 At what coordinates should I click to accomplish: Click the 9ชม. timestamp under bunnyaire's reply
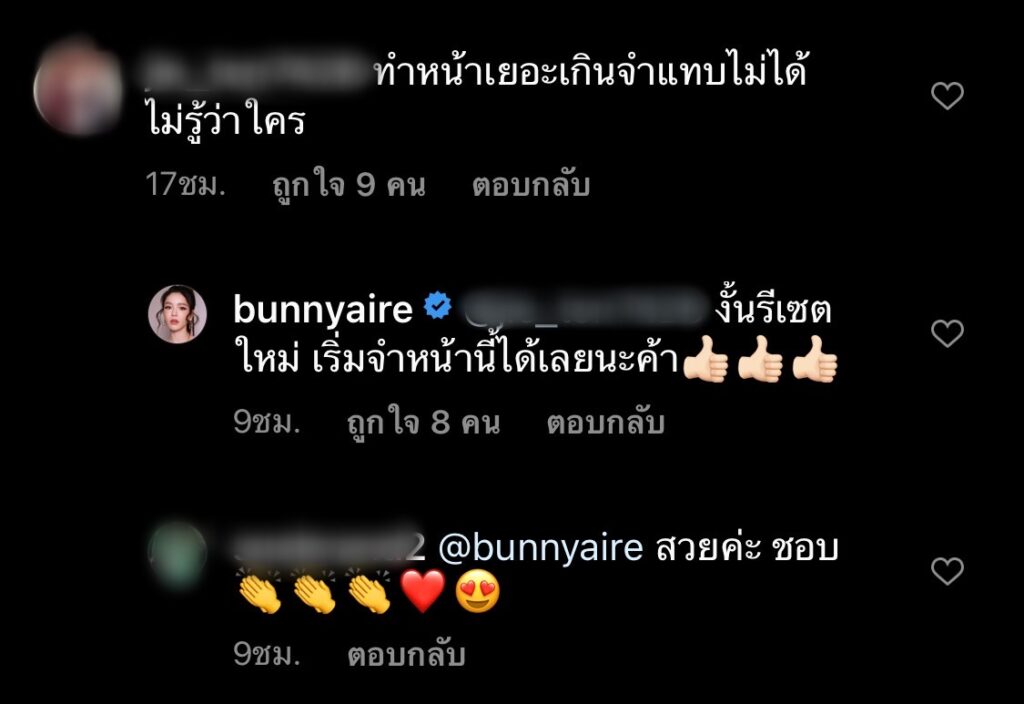[x=266, y=423]
